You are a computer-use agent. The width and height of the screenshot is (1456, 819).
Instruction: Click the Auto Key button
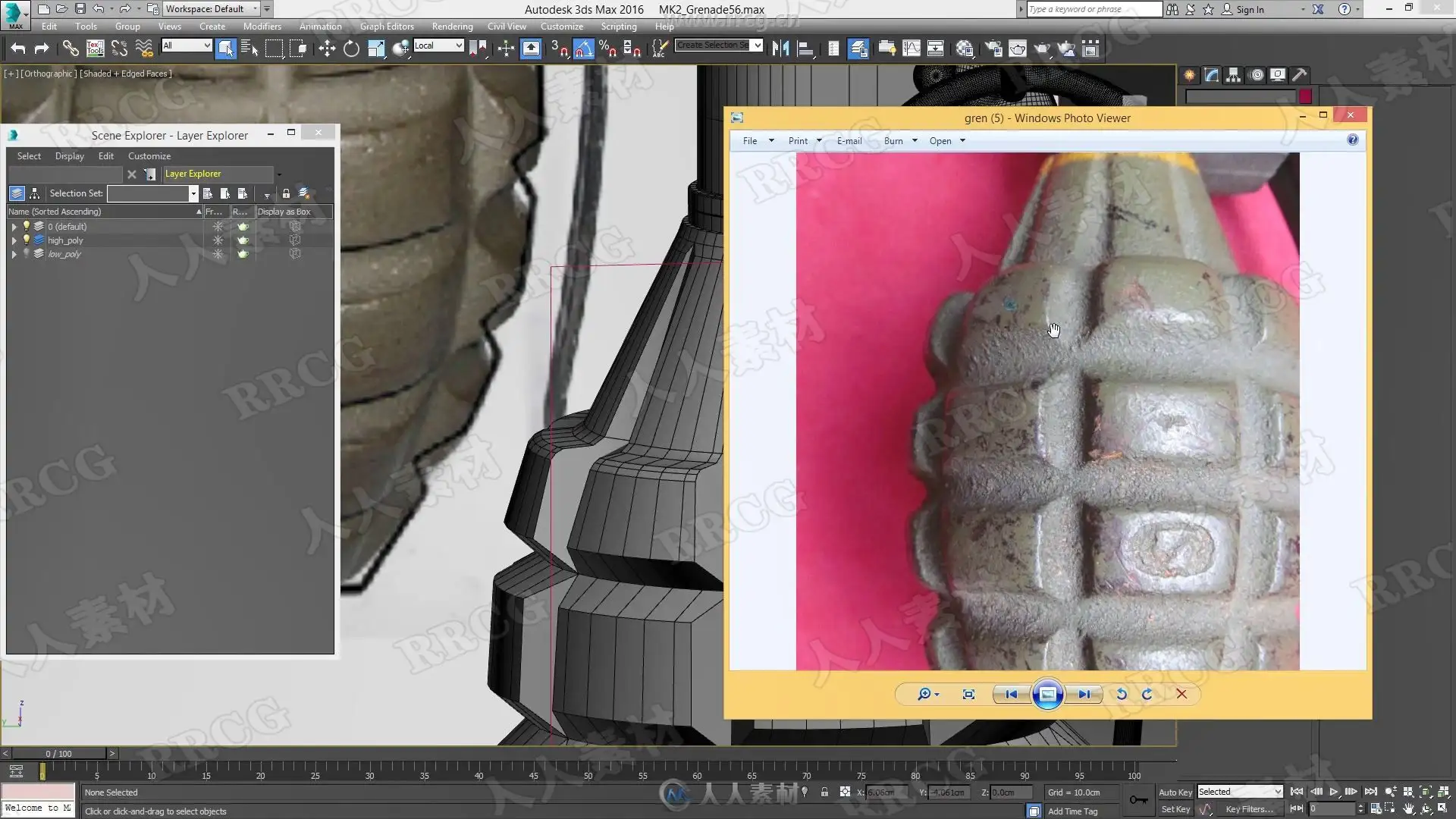coord(1175,792)
